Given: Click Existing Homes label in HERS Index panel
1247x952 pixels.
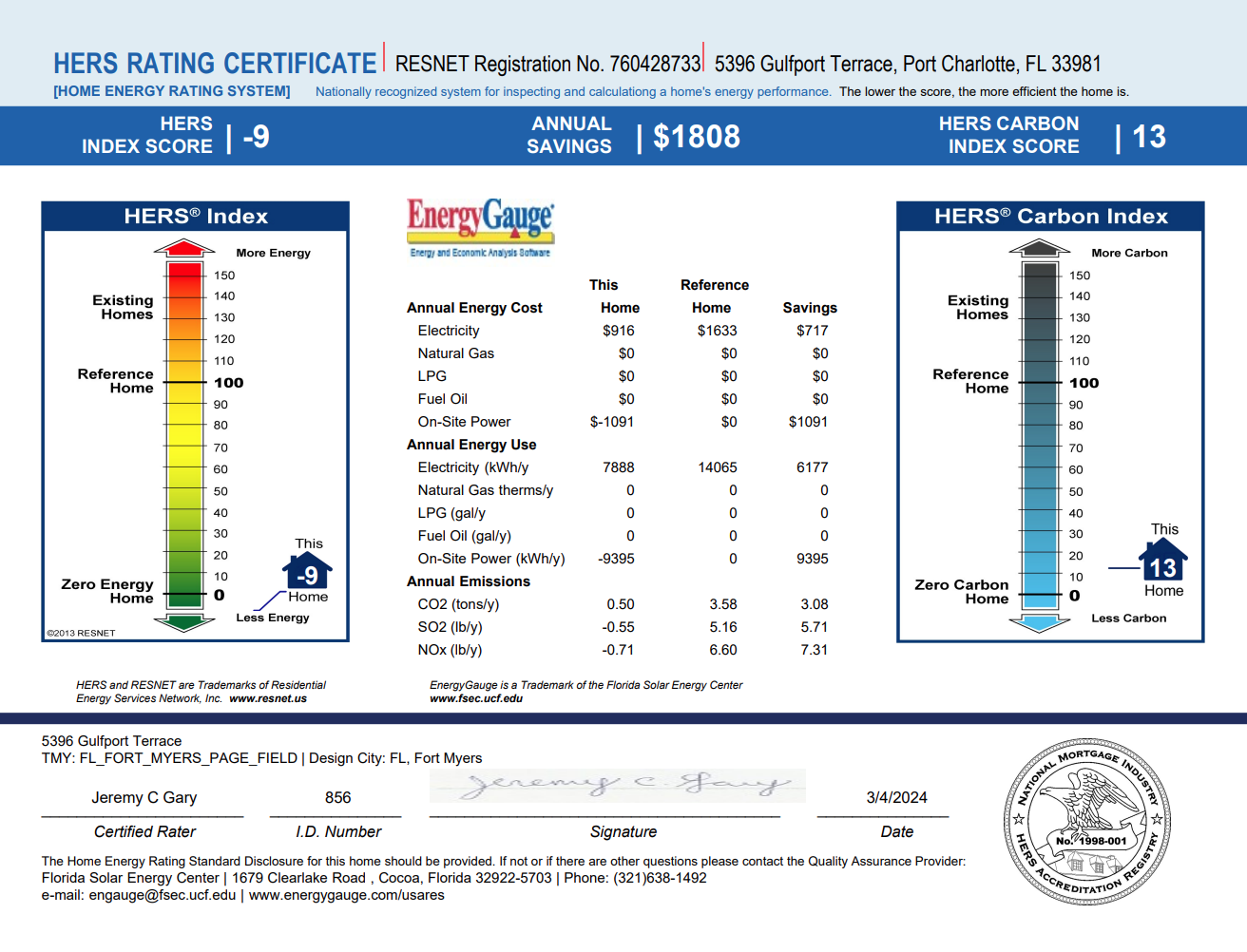Looking at the screenshot, I should tap(123, 307).
